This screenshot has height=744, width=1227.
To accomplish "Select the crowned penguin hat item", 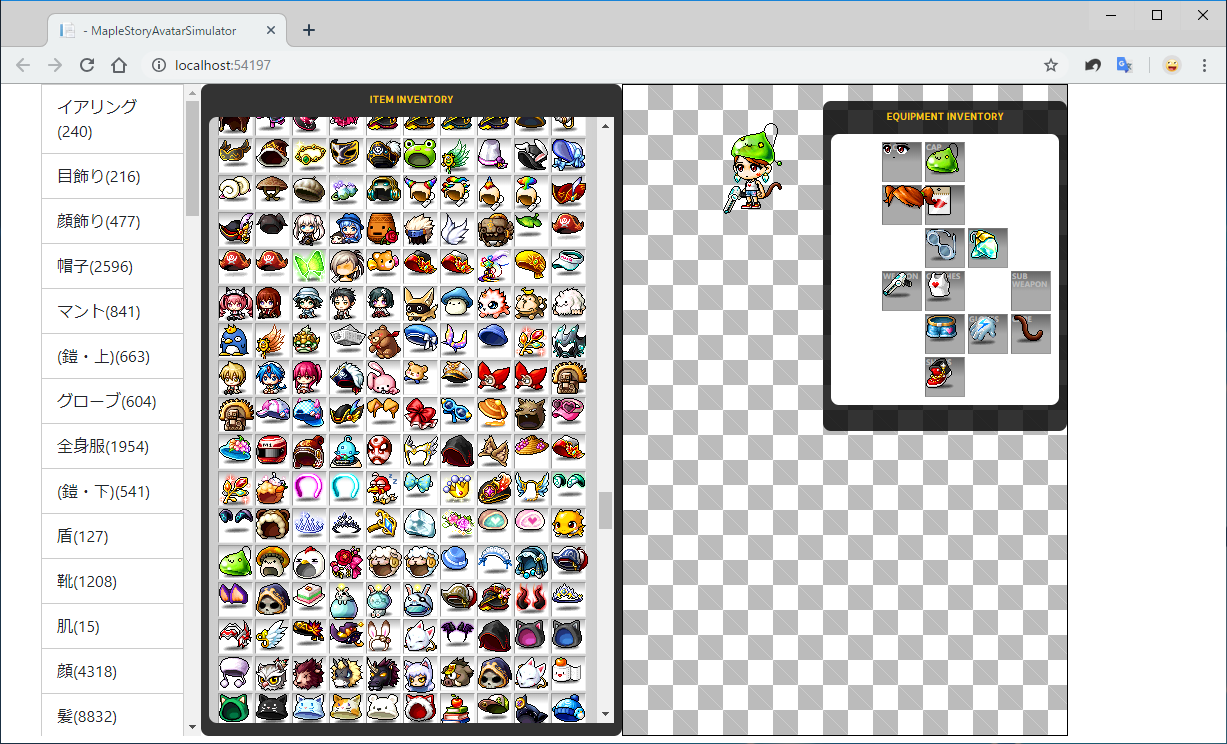I will [x=235, y=338].
